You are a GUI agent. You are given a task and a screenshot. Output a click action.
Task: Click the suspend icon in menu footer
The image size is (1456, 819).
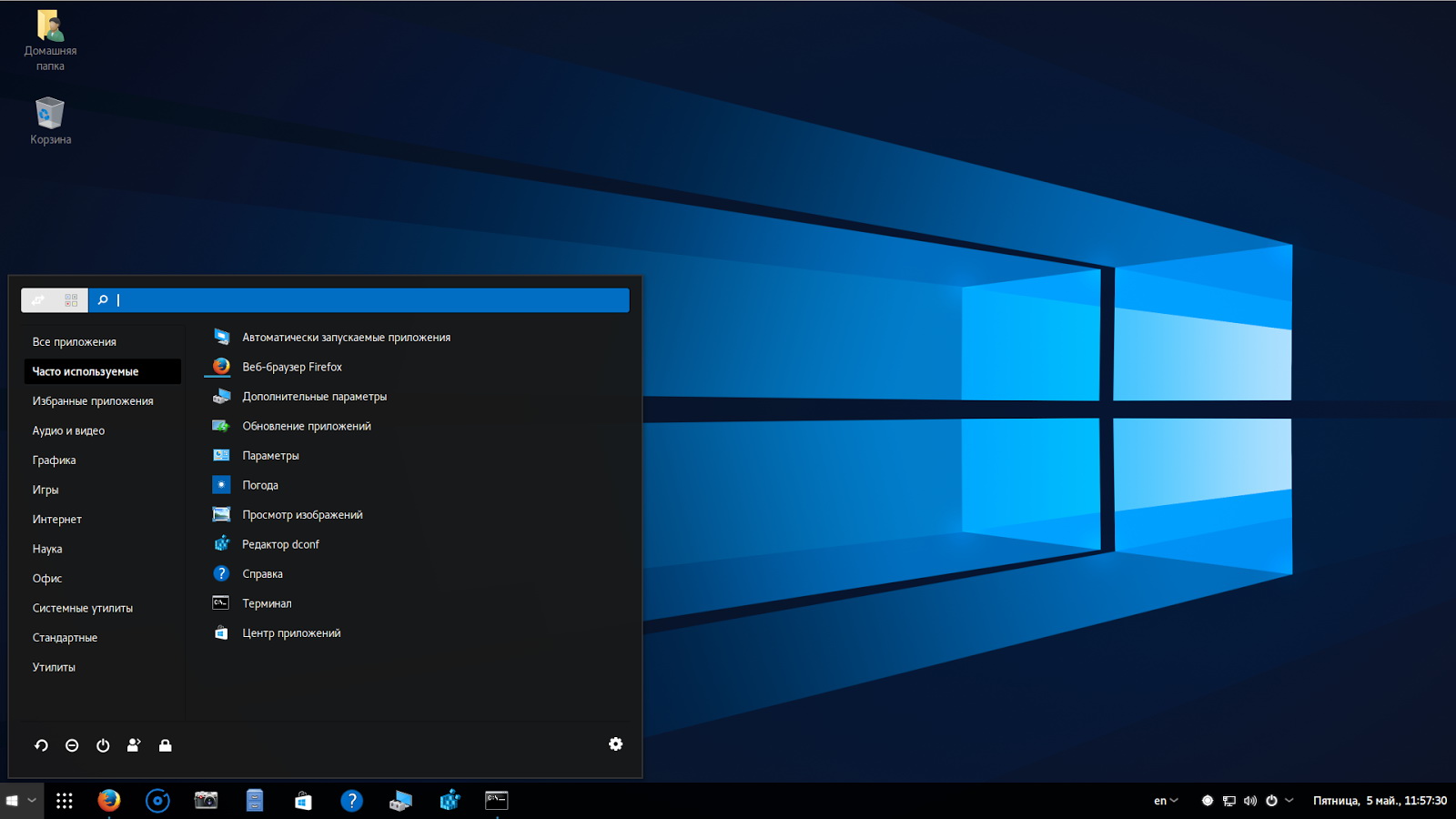[72, 745]
